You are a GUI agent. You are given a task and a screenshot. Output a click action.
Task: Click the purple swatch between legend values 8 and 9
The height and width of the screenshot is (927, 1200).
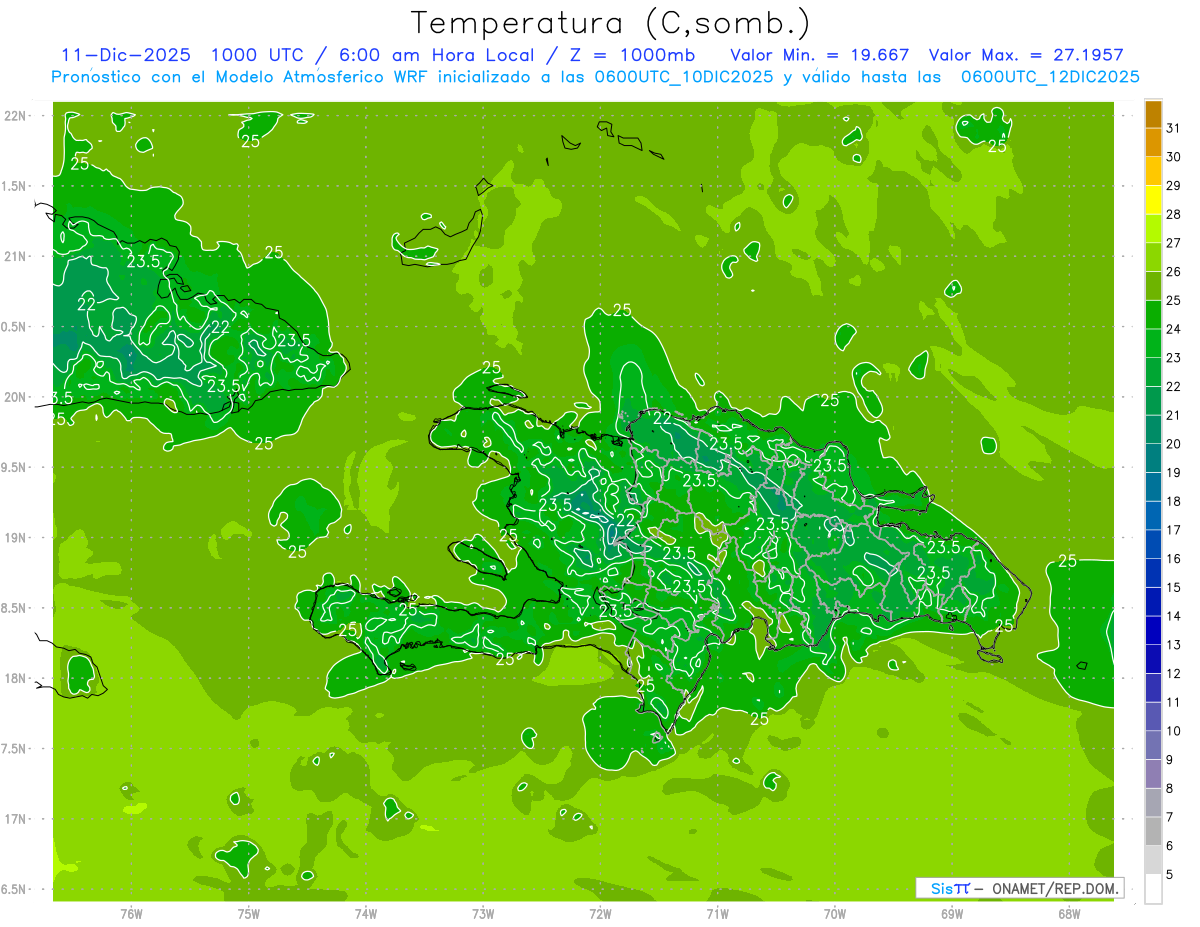(x=1153, y=774)
